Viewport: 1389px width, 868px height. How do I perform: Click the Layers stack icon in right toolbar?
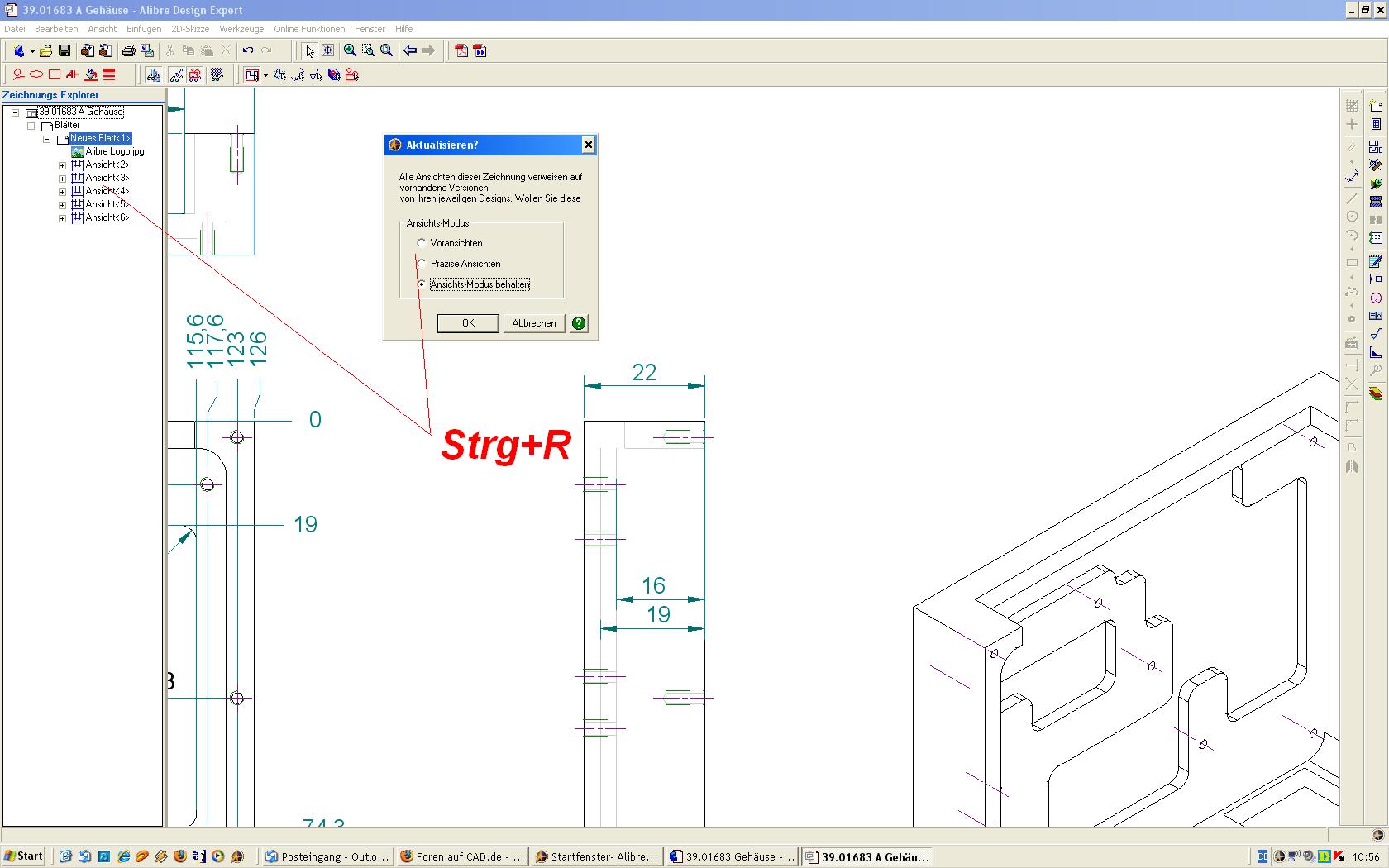[x=1376, y=393]
